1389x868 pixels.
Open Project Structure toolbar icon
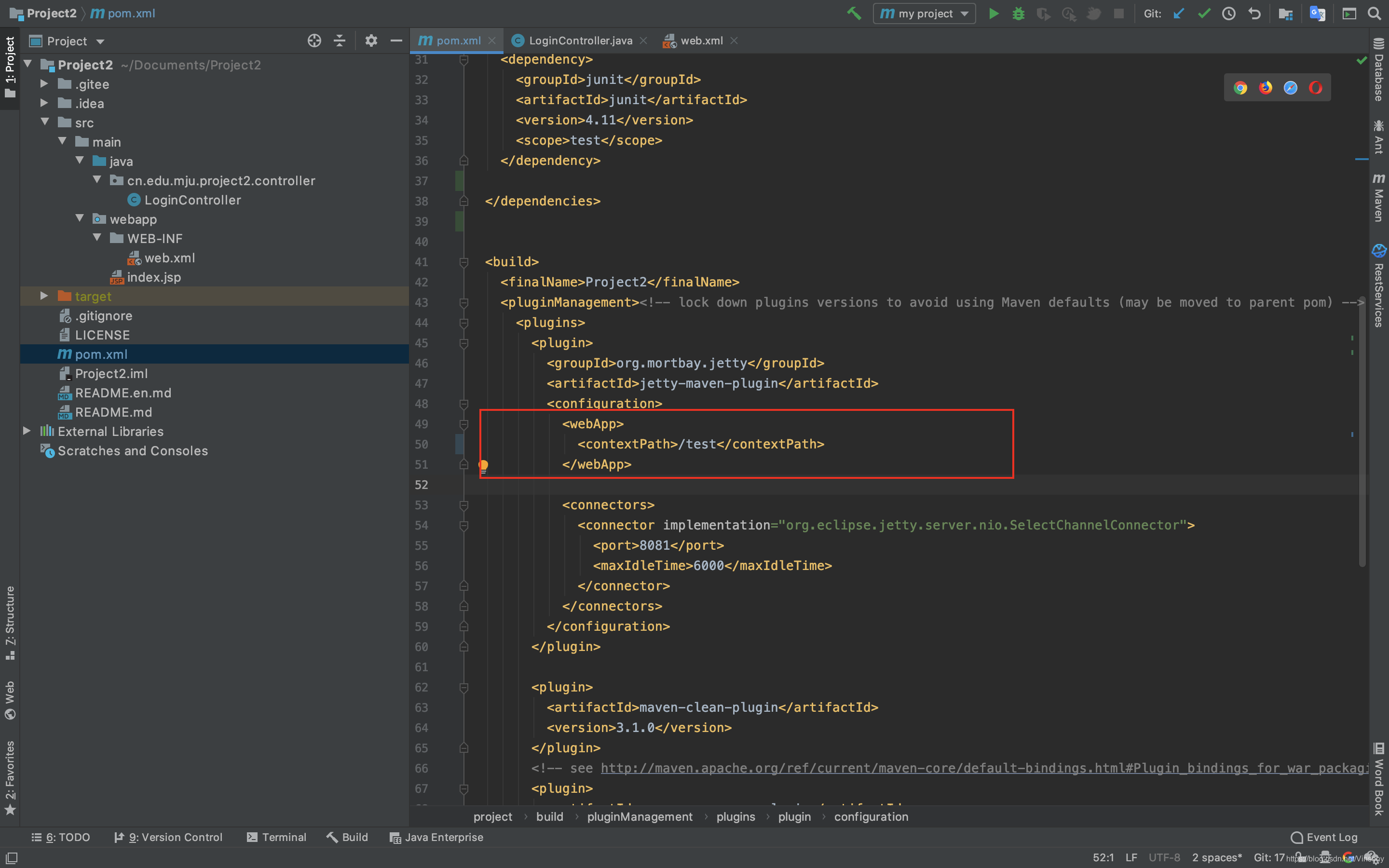pyautogui.click(x=1286, y=13)
